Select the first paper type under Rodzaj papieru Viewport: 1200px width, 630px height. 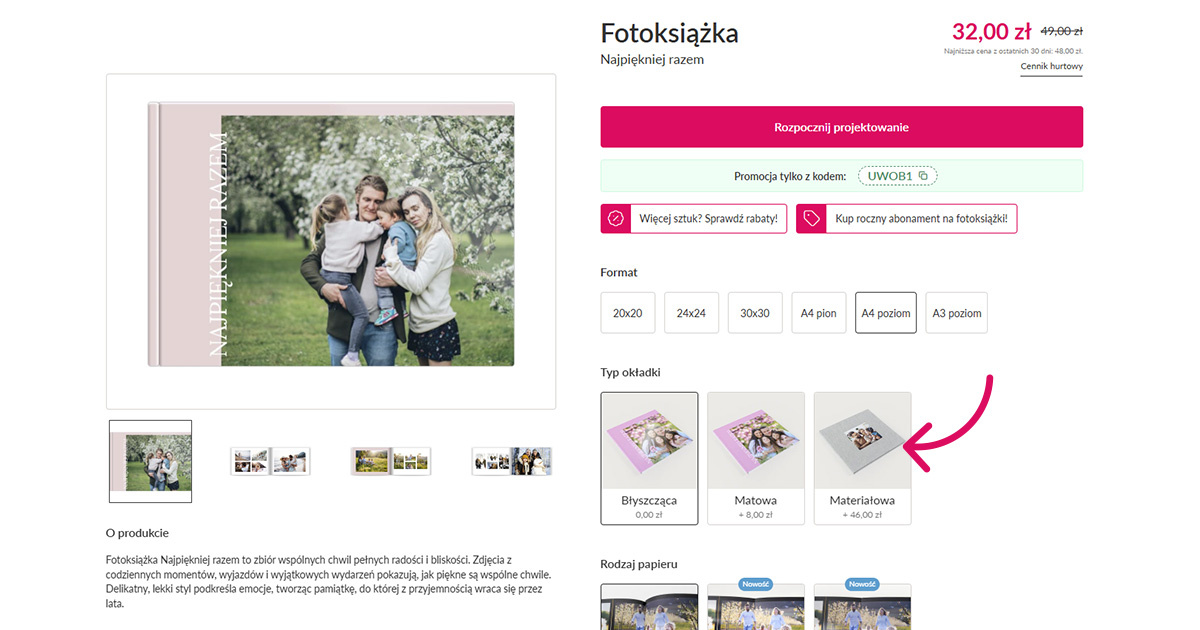tap(650, 607)
